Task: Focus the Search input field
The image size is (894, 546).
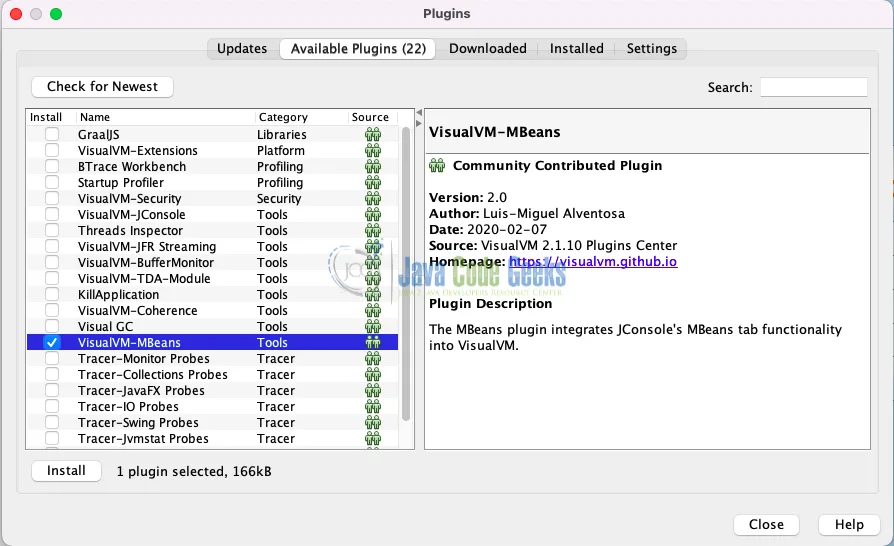Action: tap(814, 87)
